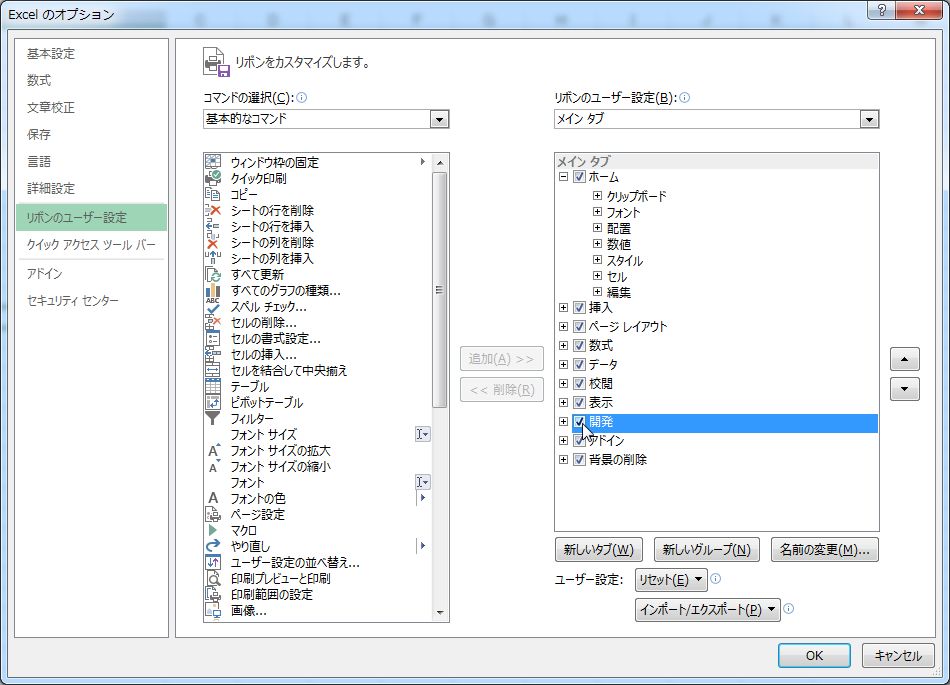Uncheck the ホーム tab checkbox
The height and width of the screenshot is (685, 950).
pos(579,177)
